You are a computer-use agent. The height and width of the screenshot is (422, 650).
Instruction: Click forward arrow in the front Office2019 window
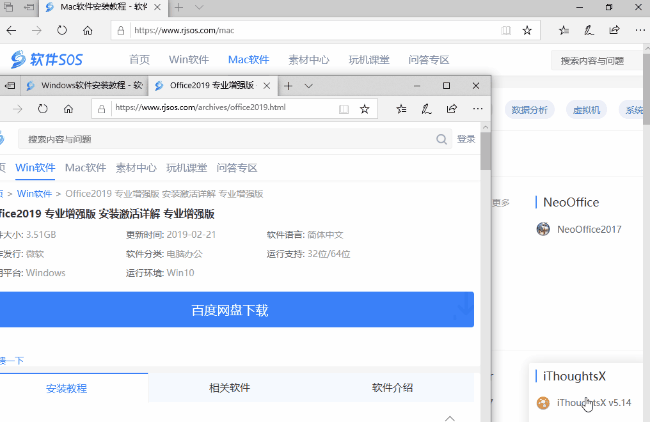[x=17, y=109]
